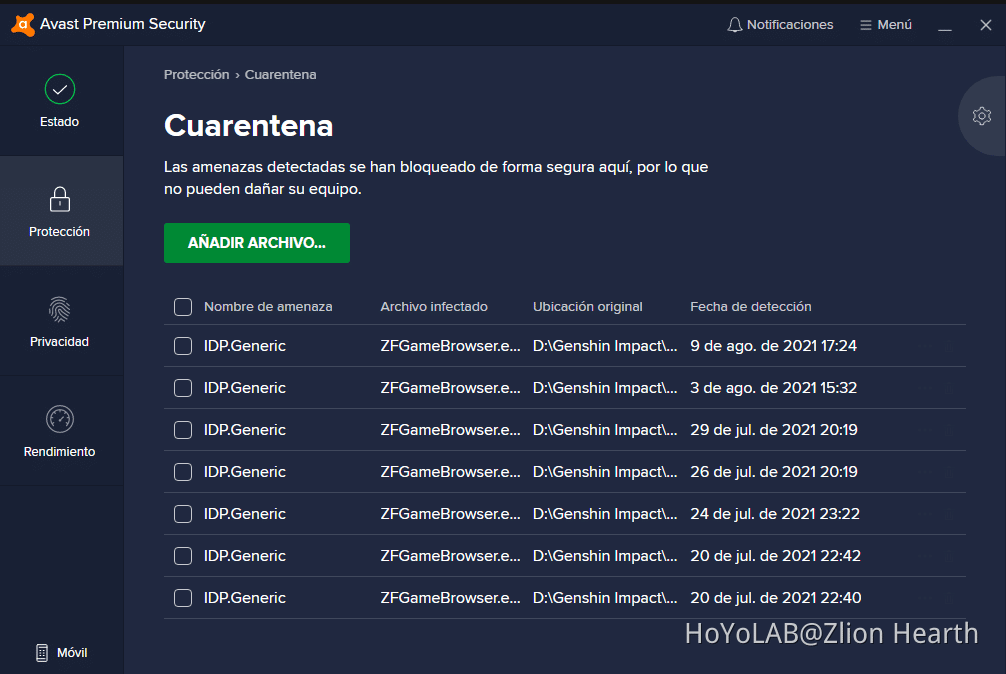Select the 29 de jul. 20:19 threat checkbox
Viewport: 1006px width, 674px height.
tap(183, 430)
